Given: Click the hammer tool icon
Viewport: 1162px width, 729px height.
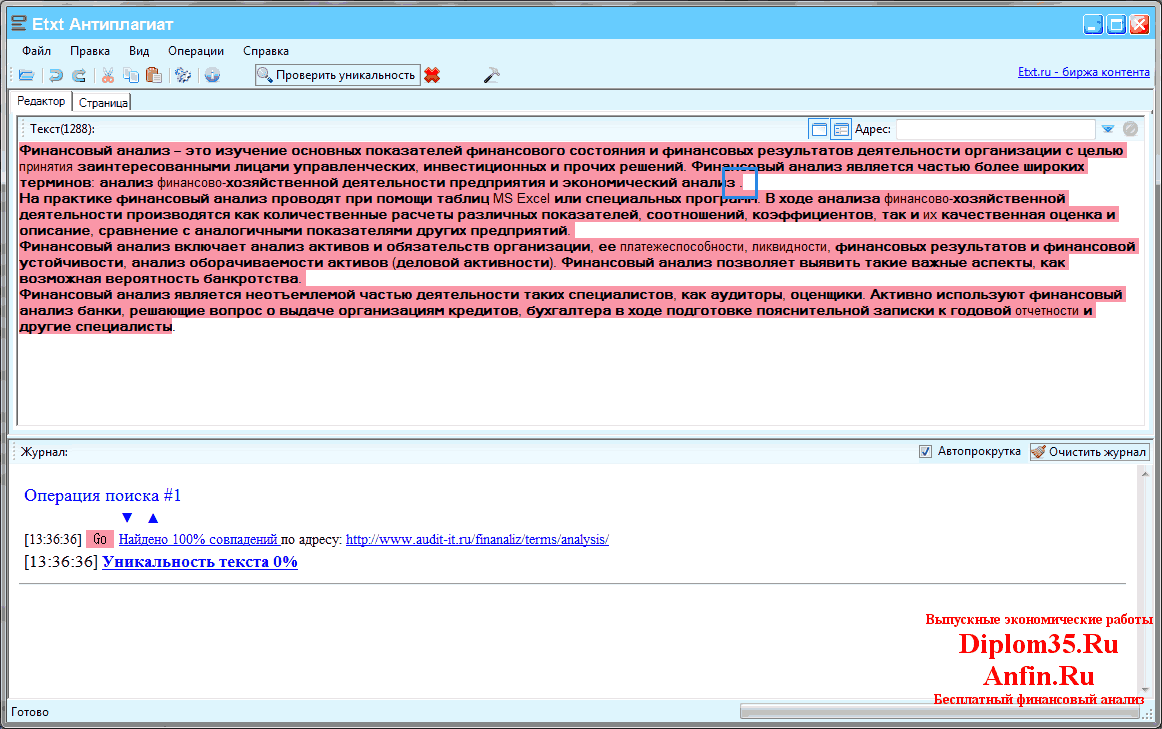Looking at the screenshot, I should tap(491, 75).
